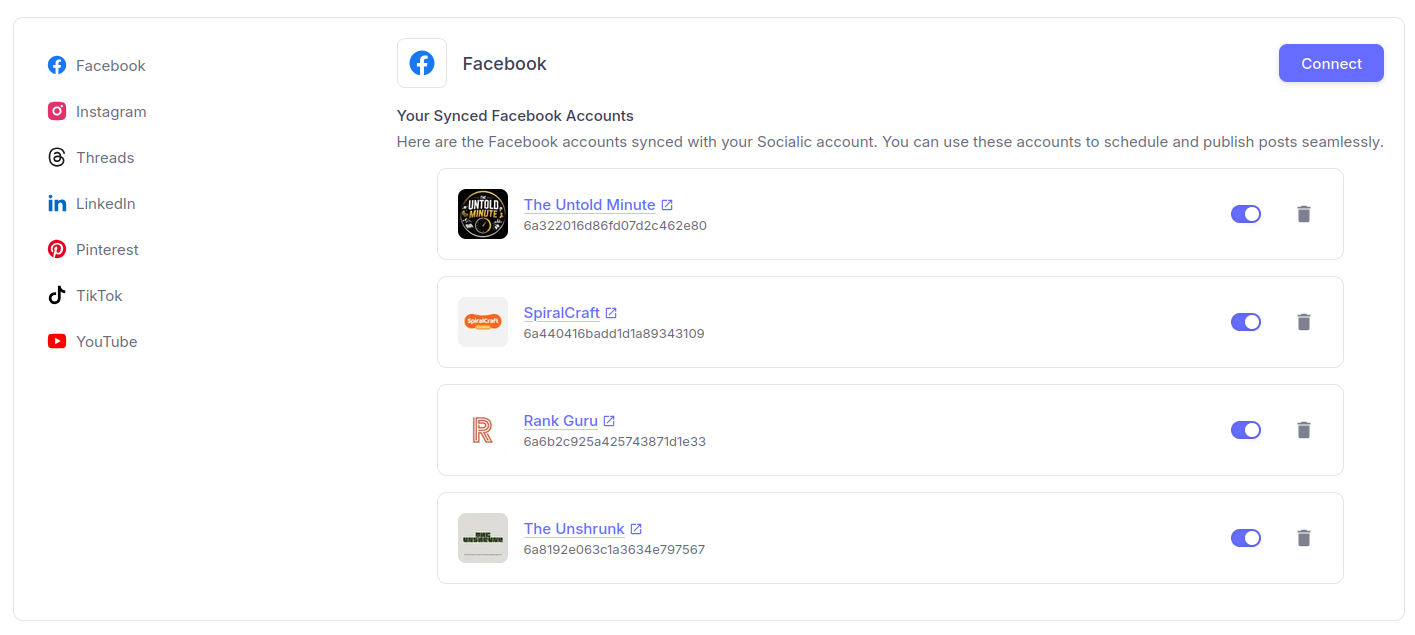Visit the Rank Guru page link
The image size is (1415, 635).
tap(560, 421)
